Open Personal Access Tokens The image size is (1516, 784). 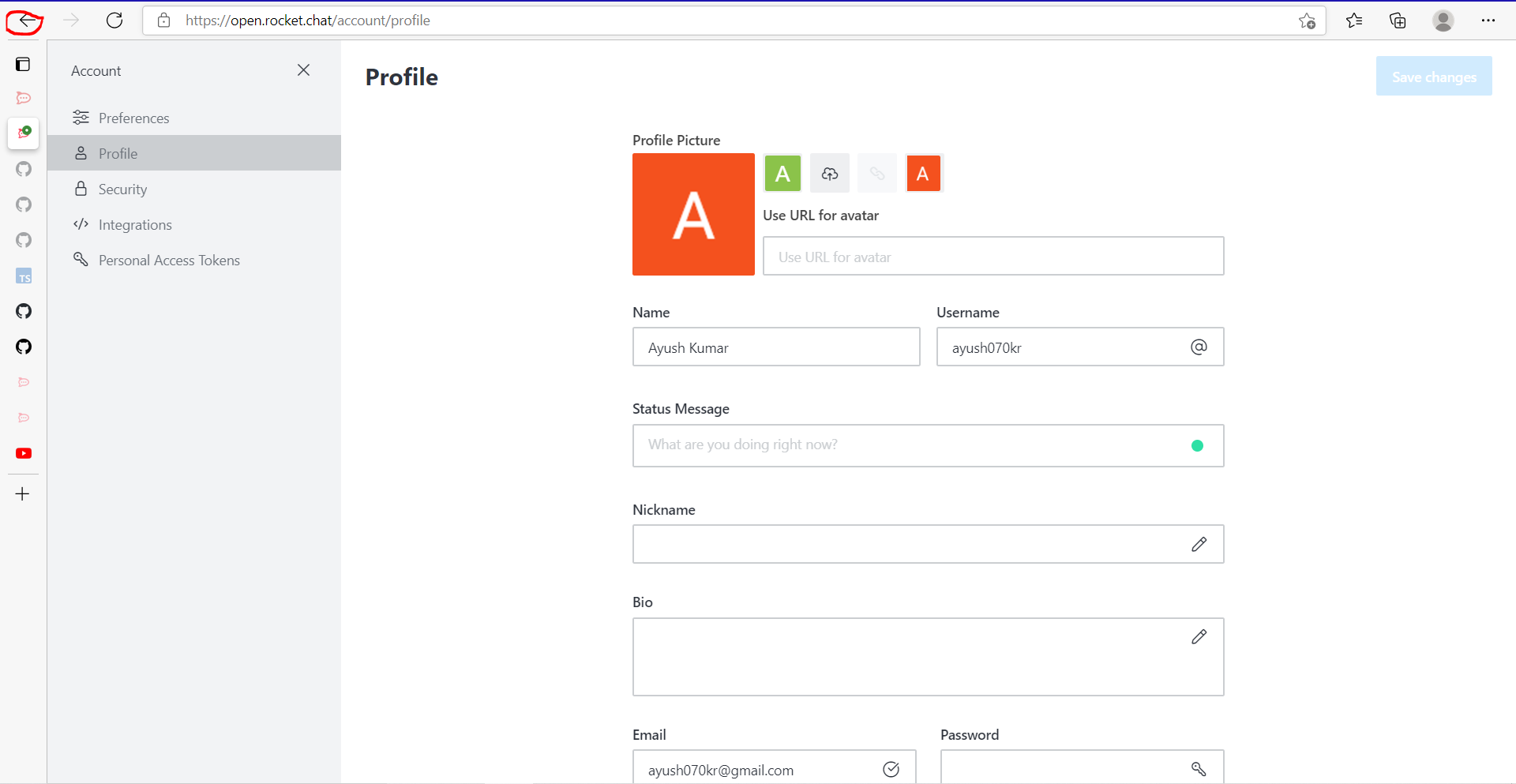point(194,260)
